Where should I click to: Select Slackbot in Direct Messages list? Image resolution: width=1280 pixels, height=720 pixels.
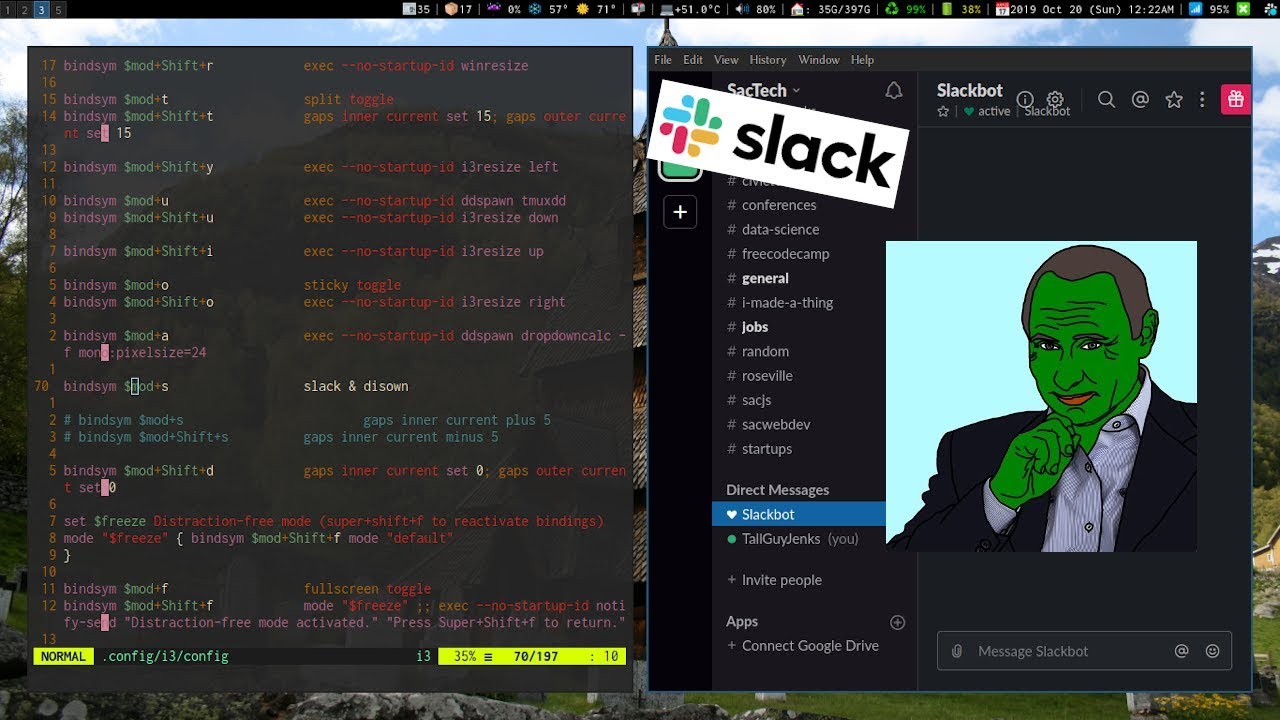coord(799,514)
